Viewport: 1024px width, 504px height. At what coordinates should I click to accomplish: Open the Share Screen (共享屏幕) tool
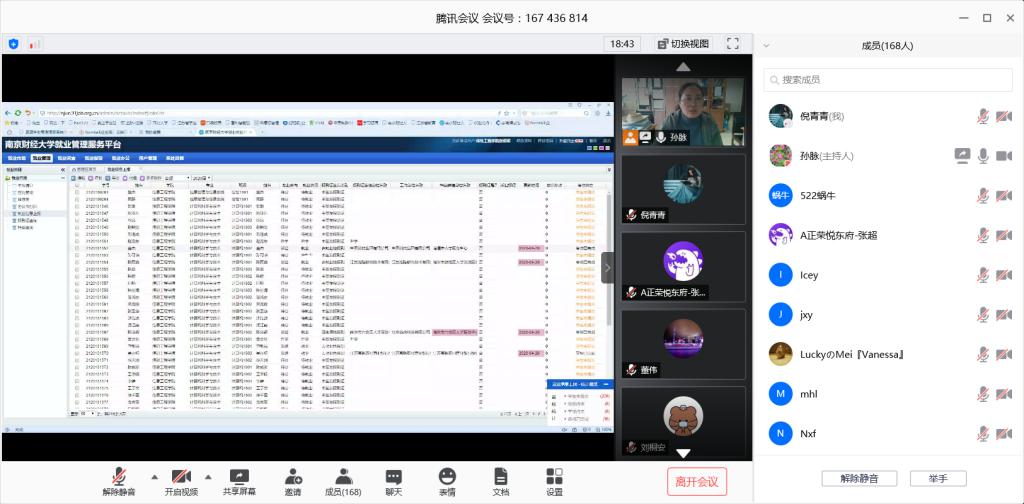tap(238, 482)
